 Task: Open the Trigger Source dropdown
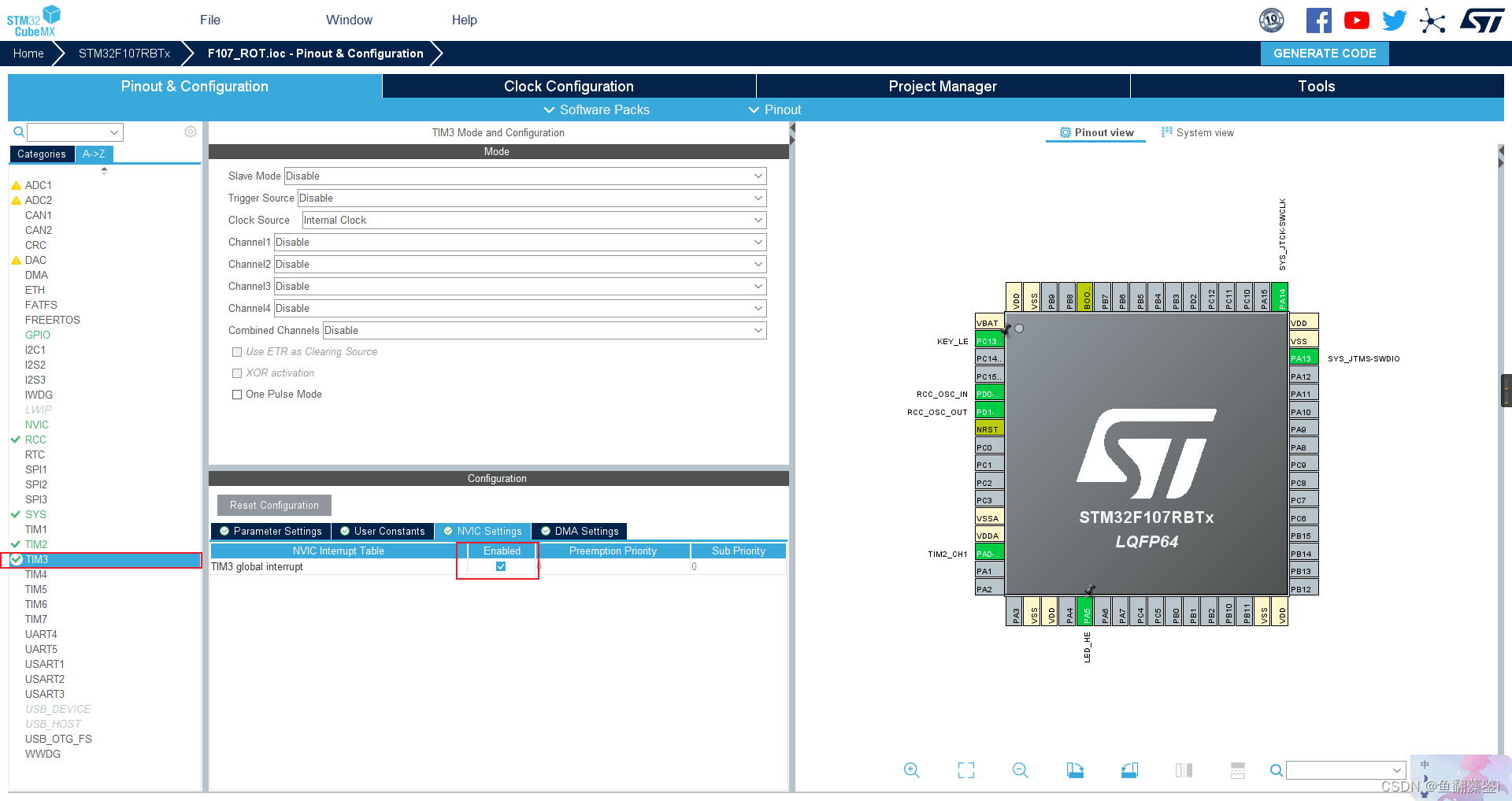coord(532,198)
